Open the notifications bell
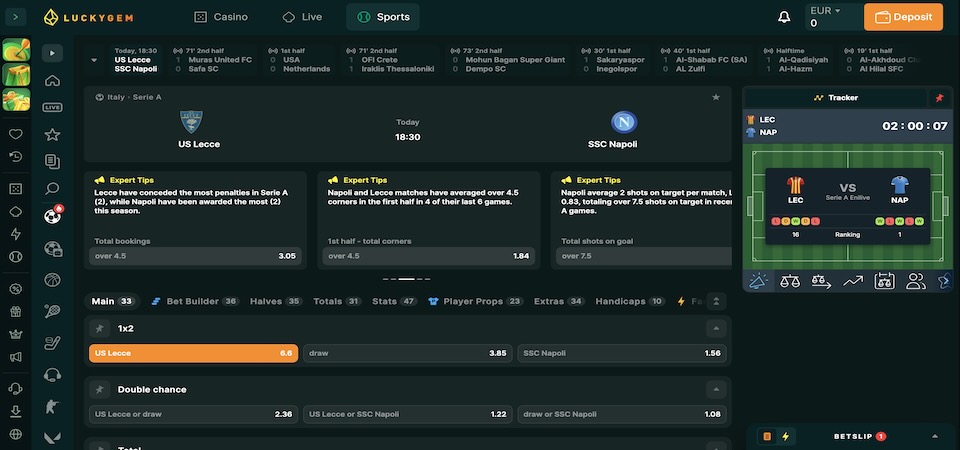Image resolution: width=960 pixels, height=450 pixels. click(784, 17)
